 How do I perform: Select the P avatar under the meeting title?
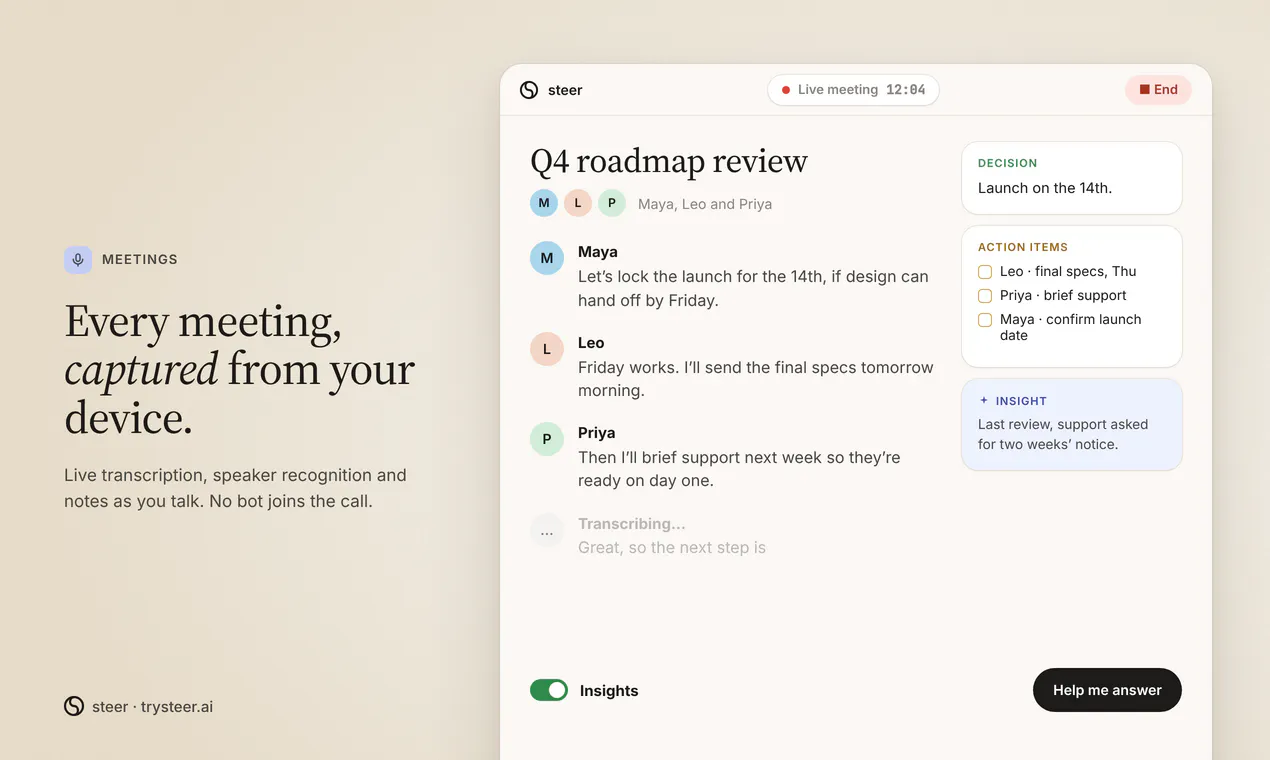(x=612, y=203)
